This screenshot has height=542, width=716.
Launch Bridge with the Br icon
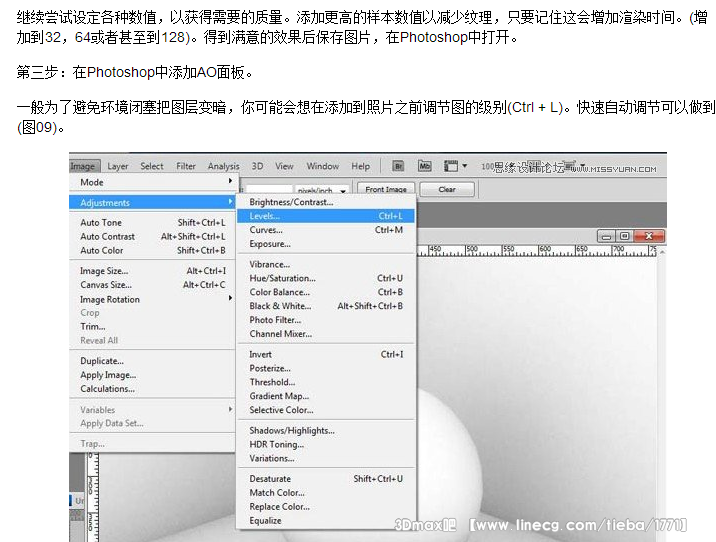pyautogui.click(x=398, y=166)
